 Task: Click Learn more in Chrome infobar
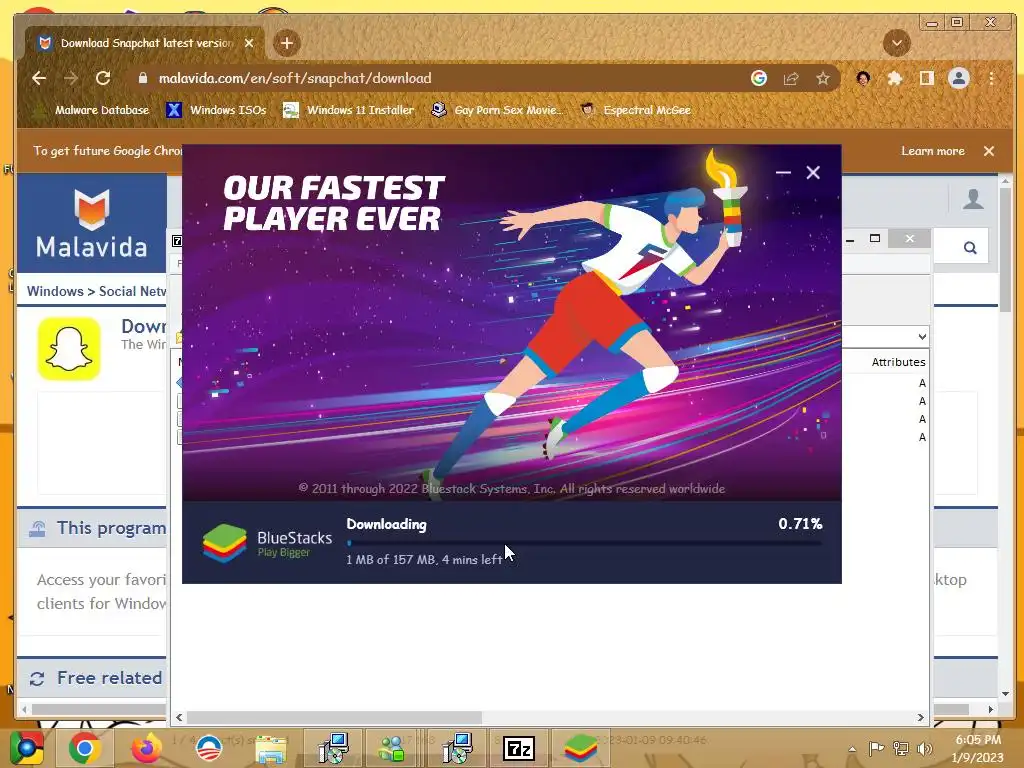[933, 151]
